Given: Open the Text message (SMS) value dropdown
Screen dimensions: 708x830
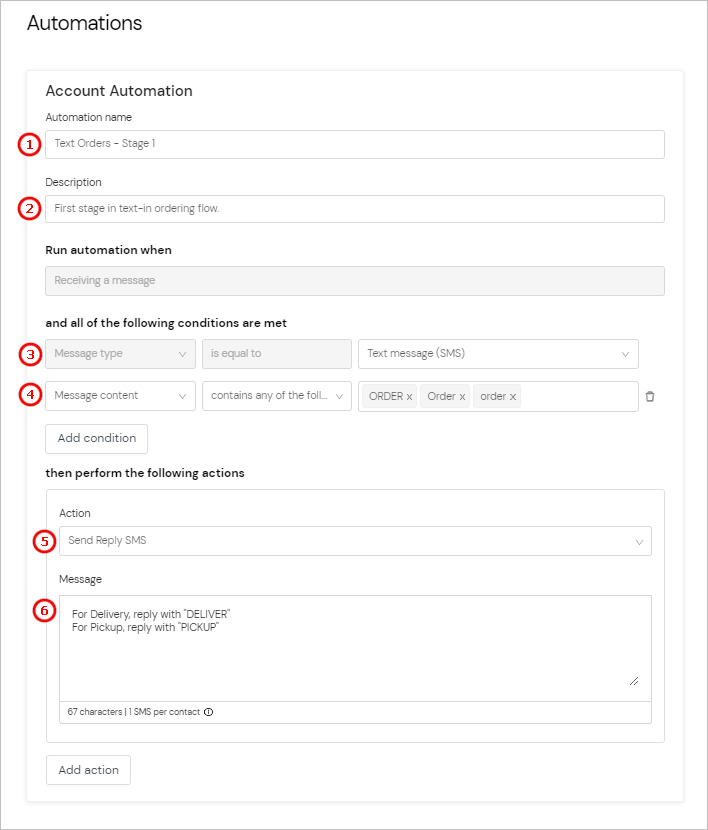Looking at the screenshot, I should [498, 354].
